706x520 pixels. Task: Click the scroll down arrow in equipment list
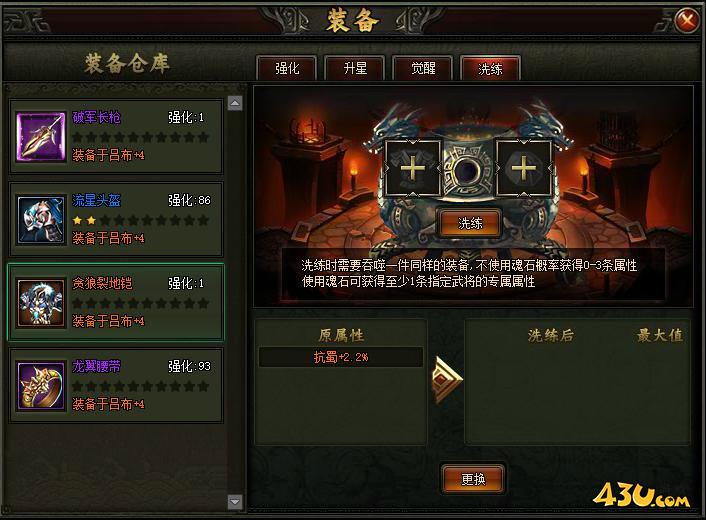pyautogui.click(x=235, y=501)
